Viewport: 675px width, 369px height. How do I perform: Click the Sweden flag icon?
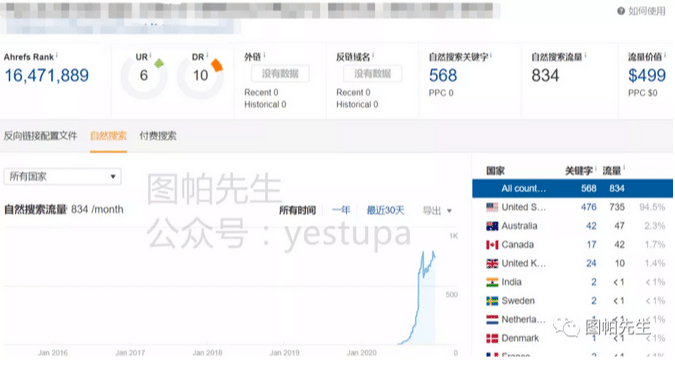(x=492, y=301)
